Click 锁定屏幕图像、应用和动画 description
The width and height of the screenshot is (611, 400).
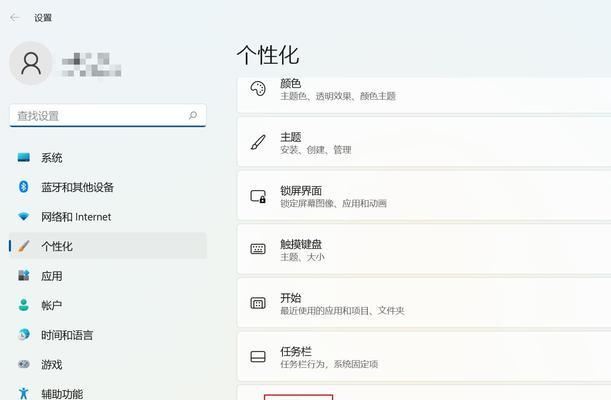(x=333, y=203)
